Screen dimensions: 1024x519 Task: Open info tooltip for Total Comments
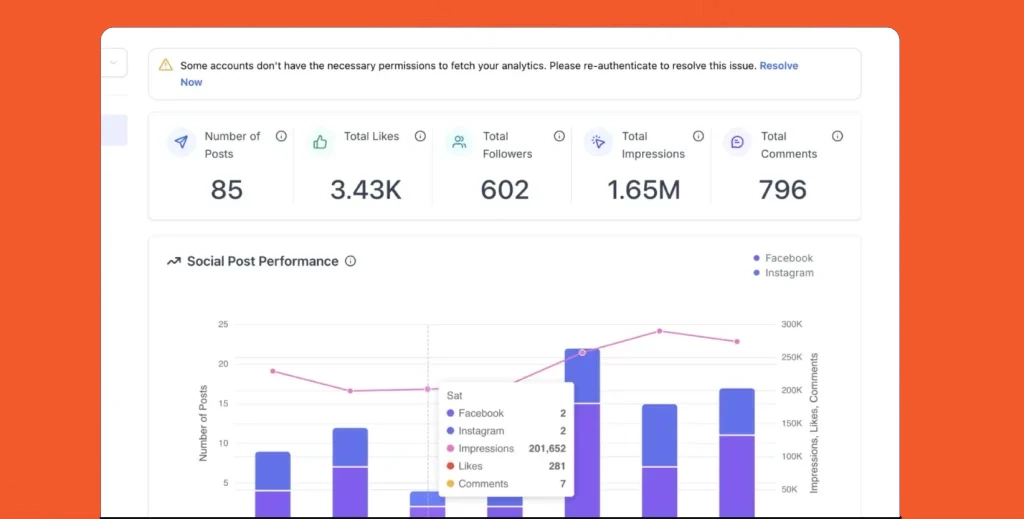pyautogui.click(x=837, y=136)
